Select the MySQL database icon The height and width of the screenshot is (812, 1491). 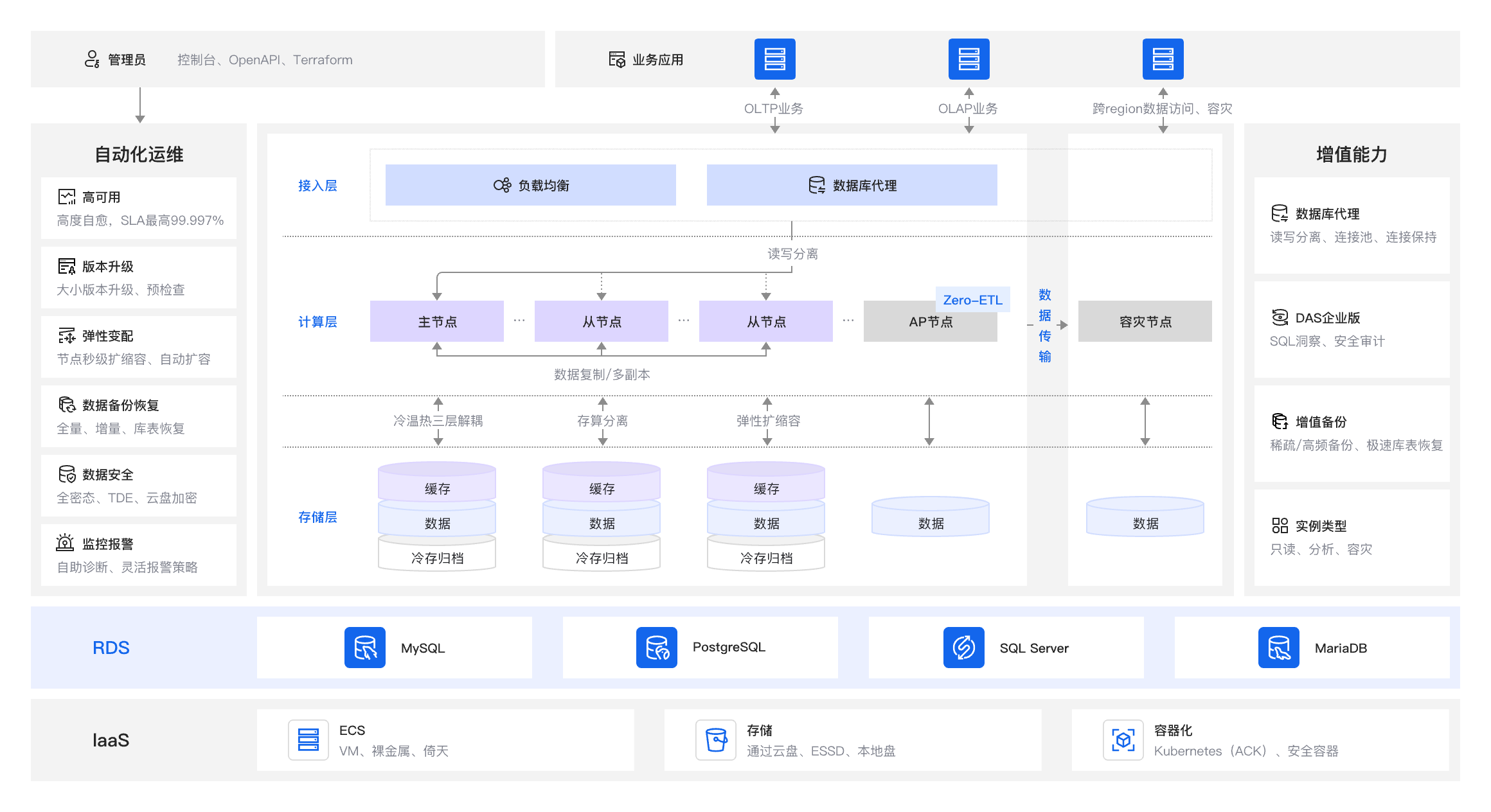coord(364,648)
